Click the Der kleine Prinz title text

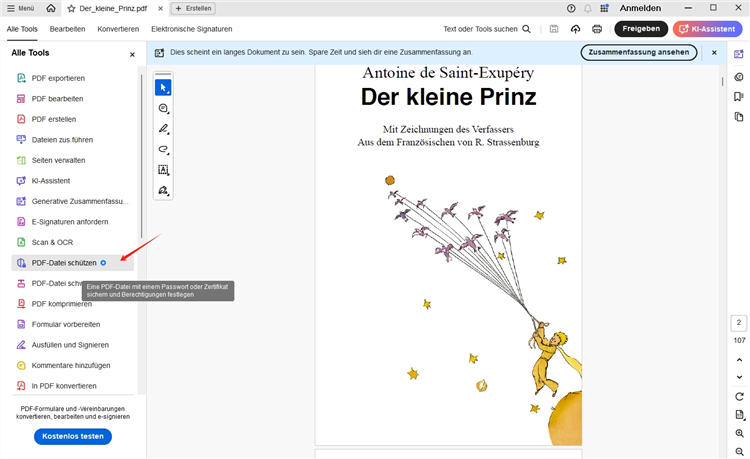(448, 97)
